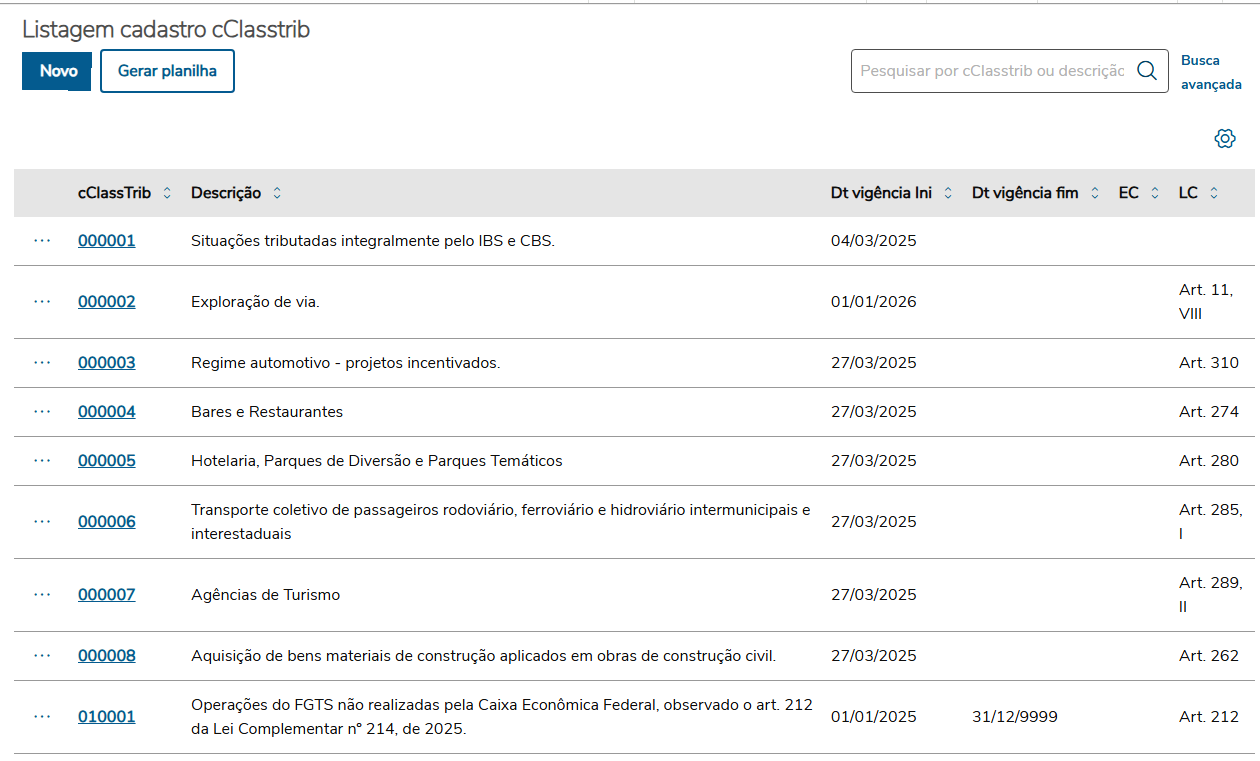1260x761 pixels.
Task: Focus the Pesquisar por cClasstrib search field
Action: (992, 71)
